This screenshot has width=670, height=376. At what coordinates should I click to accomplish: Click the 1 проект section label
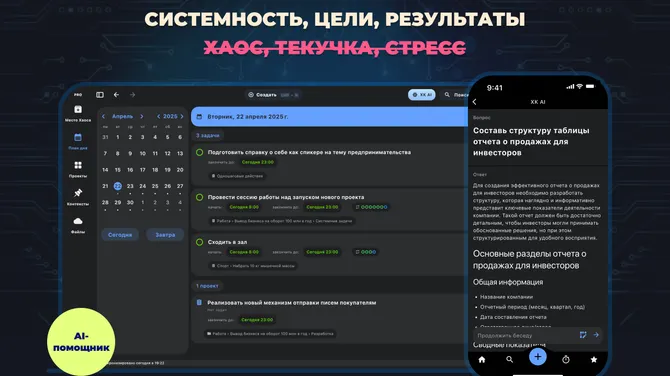207,286
